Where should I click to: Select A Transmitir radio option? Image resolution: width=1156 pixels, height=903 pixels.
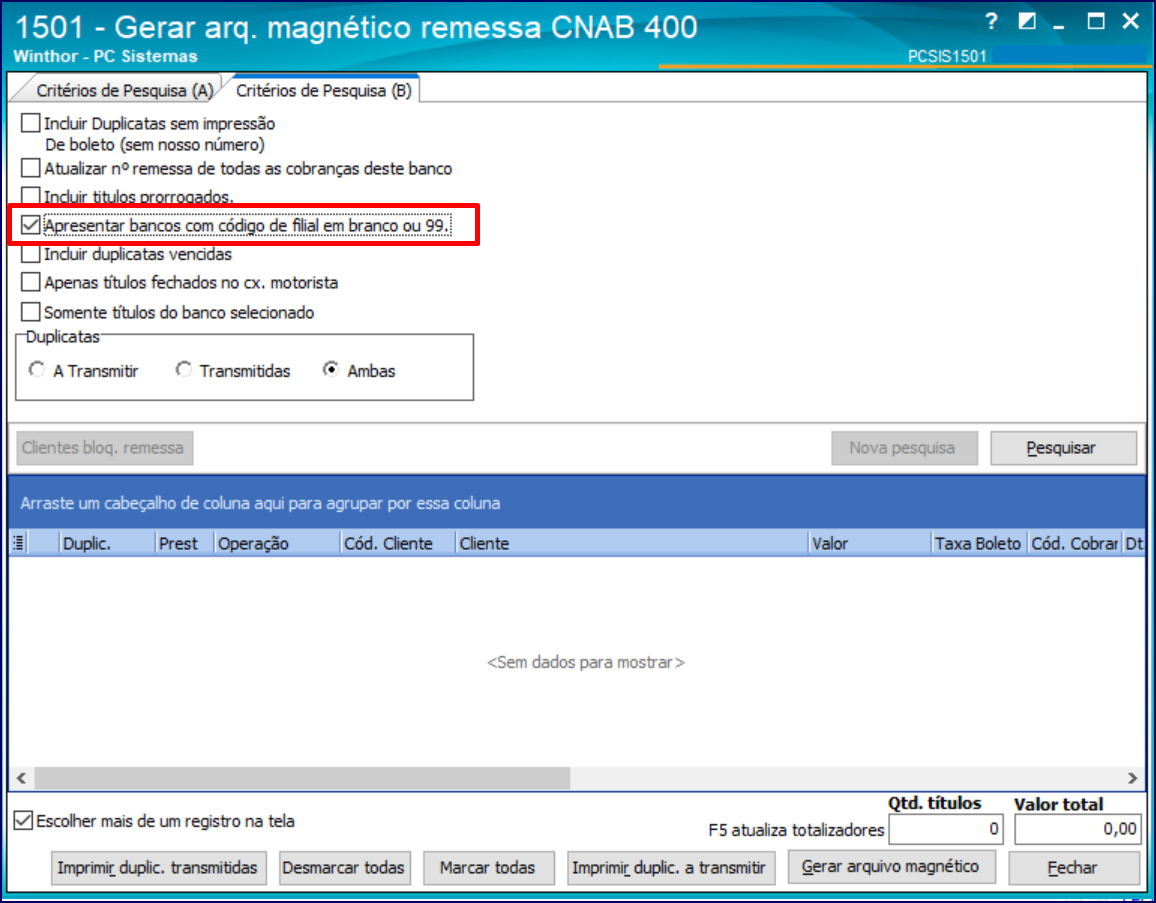(37, 369)
